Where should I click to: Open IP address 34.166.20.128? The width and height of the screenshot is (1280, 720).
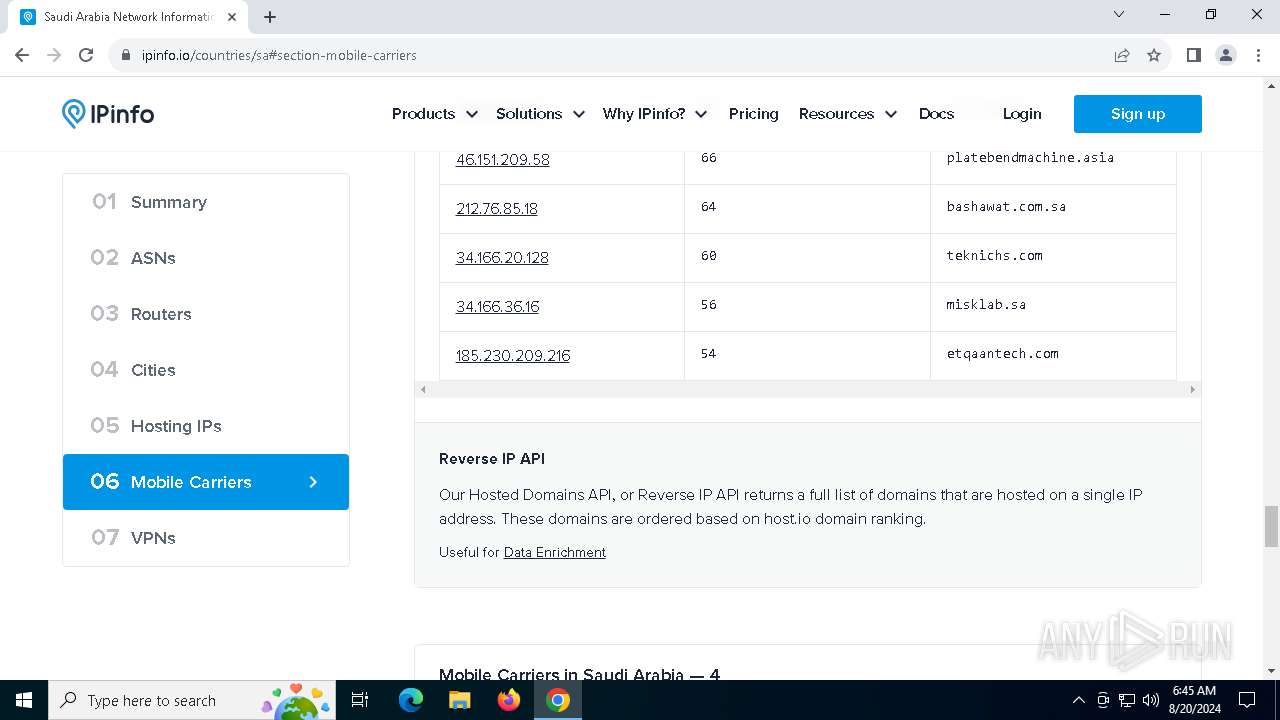[502, 258]
